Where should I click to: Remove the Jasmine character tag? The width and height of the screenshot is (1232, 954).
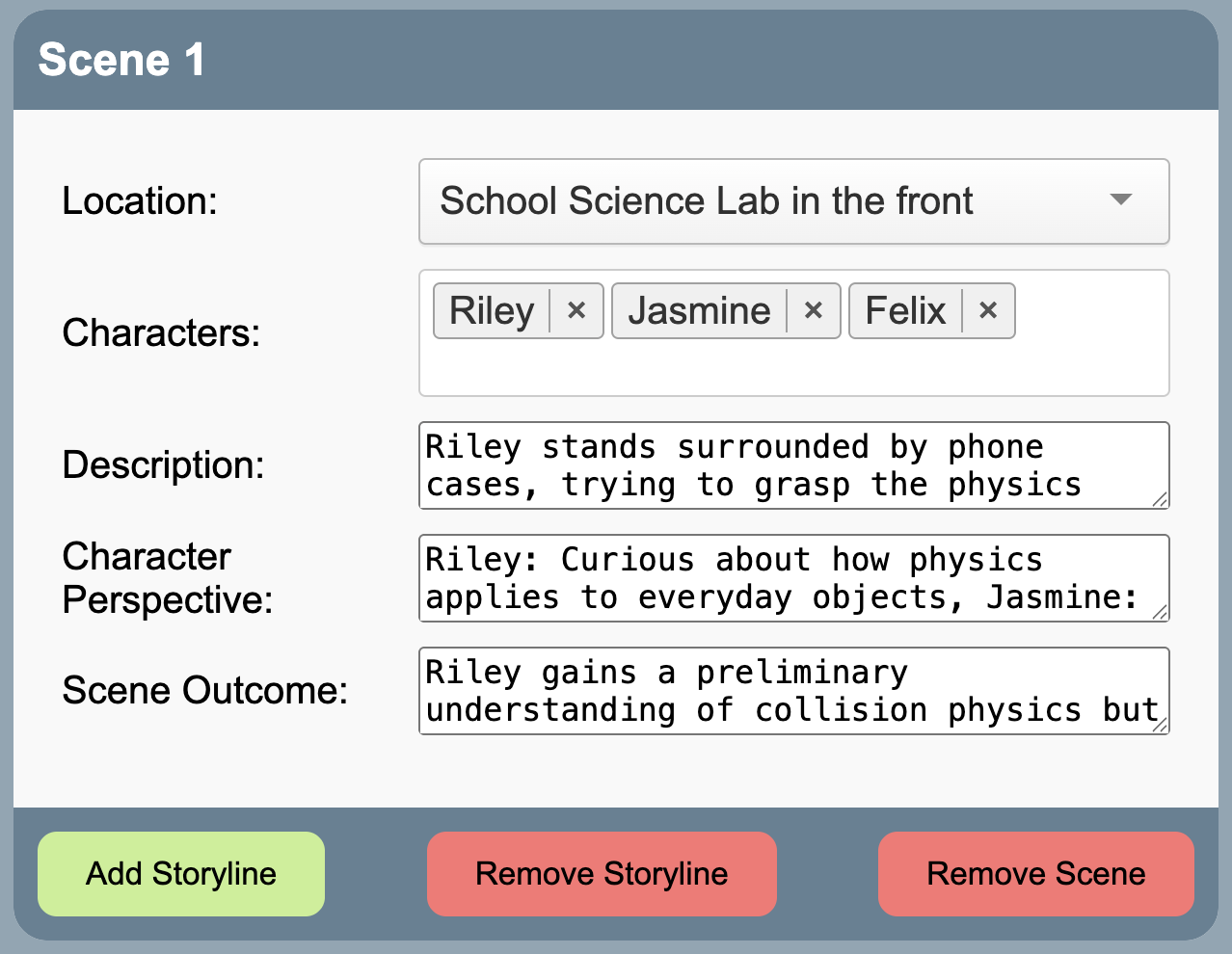pyautogui.click(x=814, y=310)
